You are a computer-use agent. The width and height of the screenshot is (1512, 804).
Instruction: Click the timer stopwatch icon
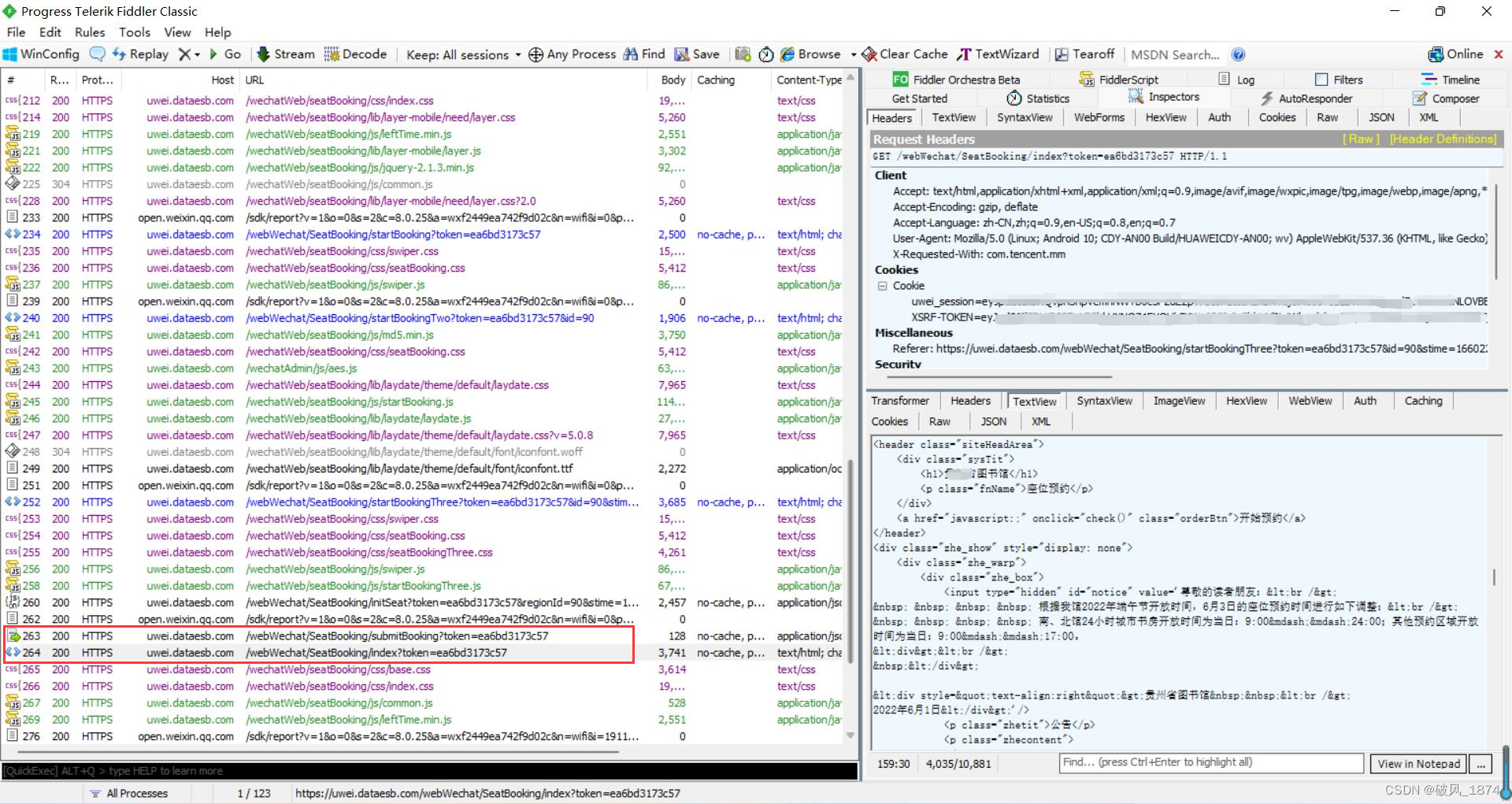(x=766, y=54)
